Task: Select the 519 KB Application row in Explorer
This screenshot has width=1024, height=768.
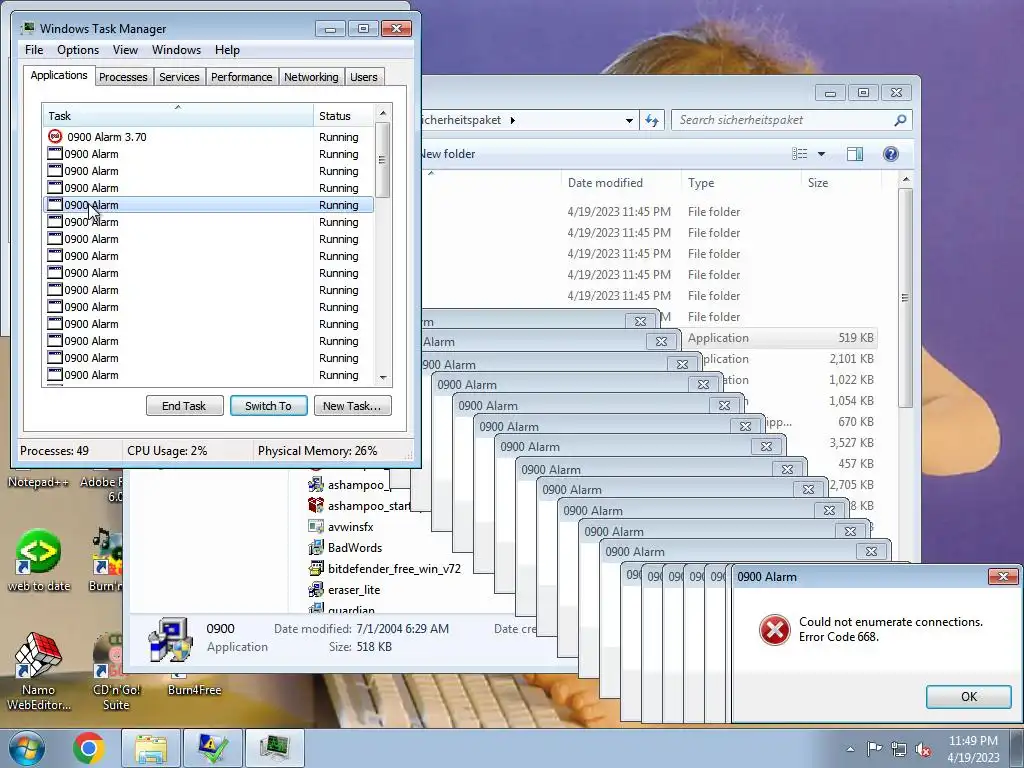Action: click(x=781, y=338)
